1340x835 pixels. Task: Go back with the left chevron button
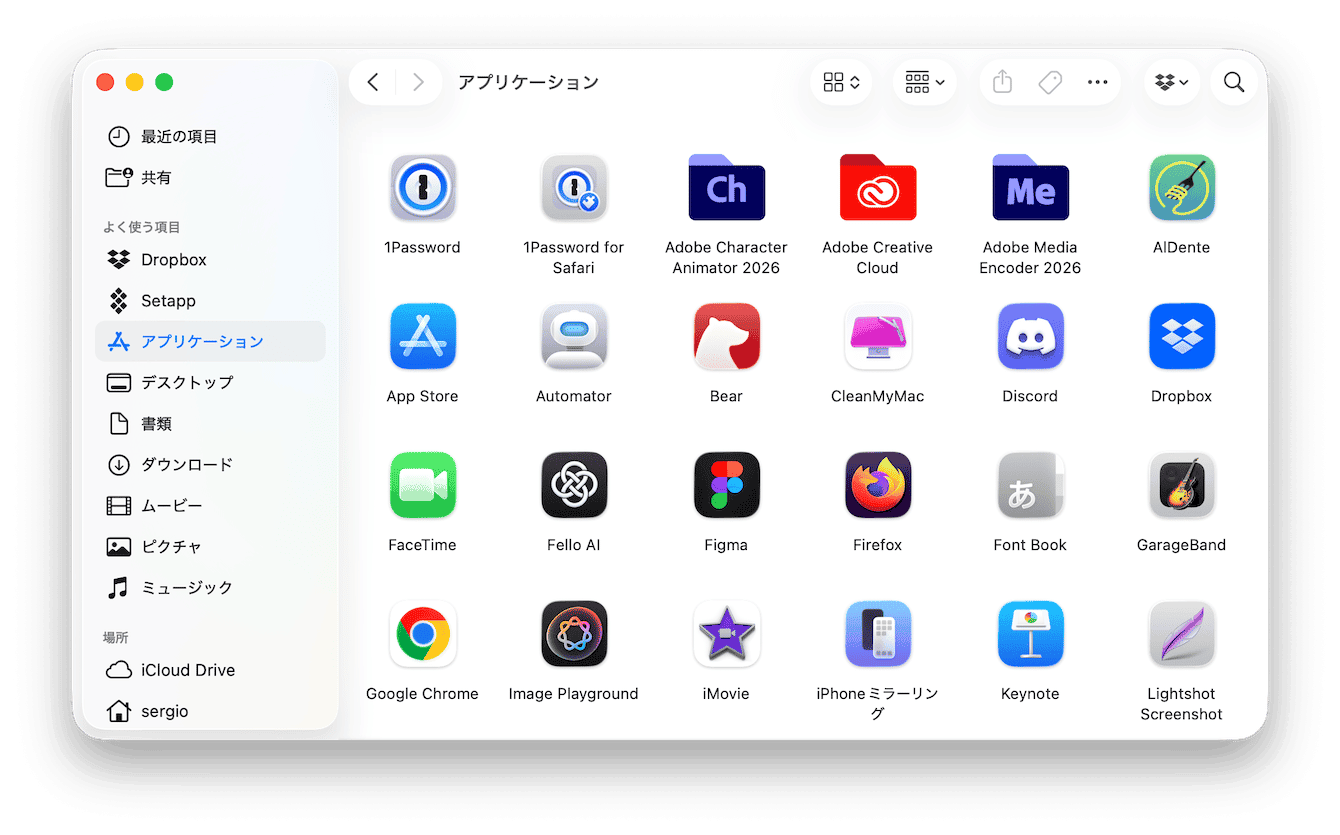373,82
